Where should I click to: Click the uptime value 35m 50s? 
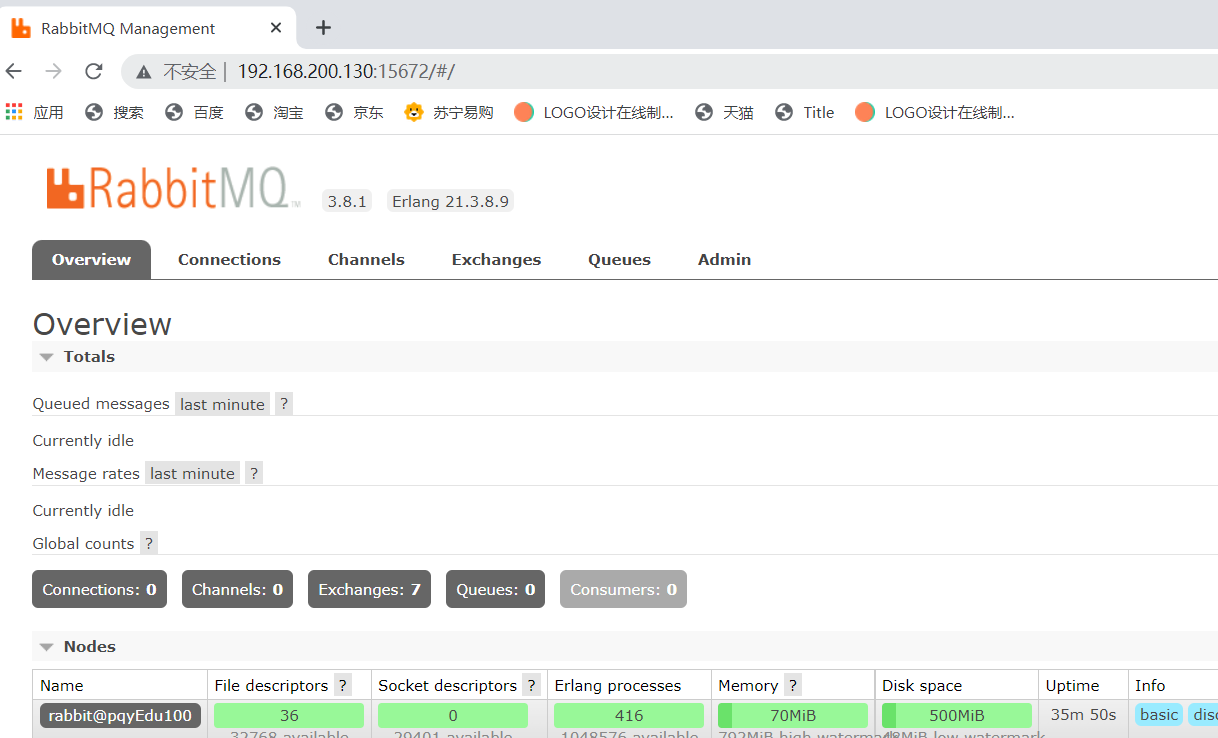click(x=1083, y=715)
